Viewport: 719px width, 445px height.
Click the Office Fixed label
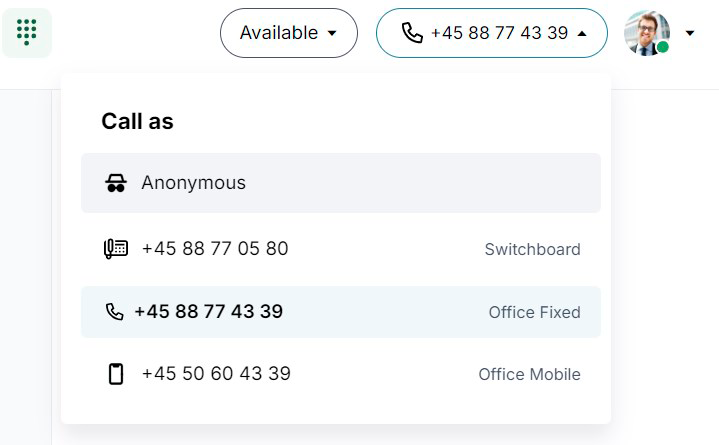click(535, 312)
